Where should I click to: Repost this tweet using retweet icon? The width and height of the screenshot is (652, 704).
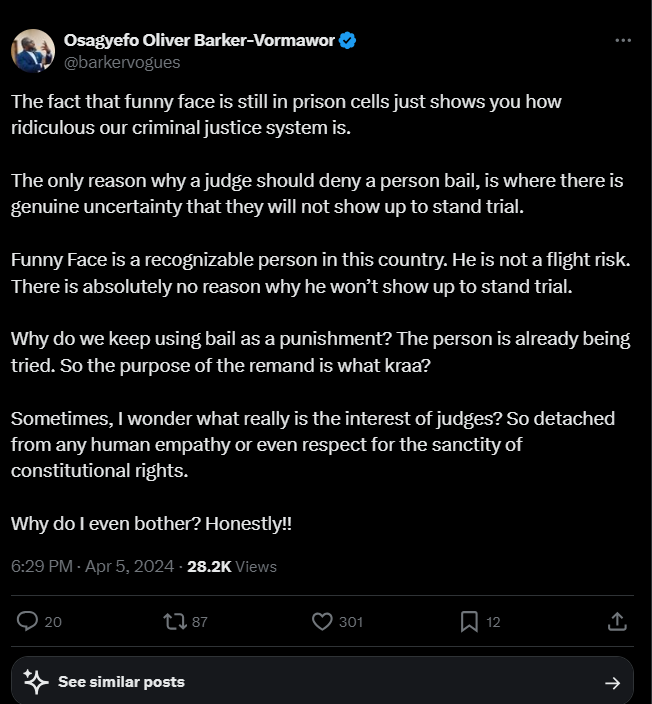pyautogui.click(x=175, y=621)
